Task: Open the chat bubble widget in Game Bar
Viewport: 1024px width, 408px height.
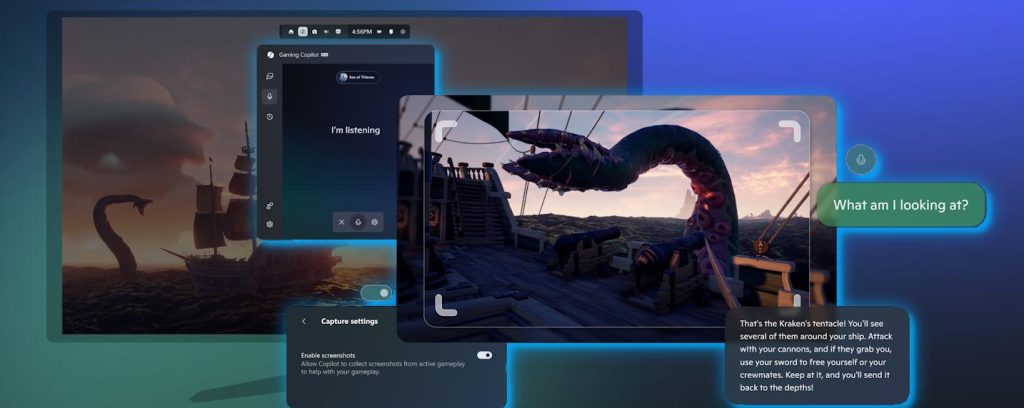Action: tap(338, 31)
